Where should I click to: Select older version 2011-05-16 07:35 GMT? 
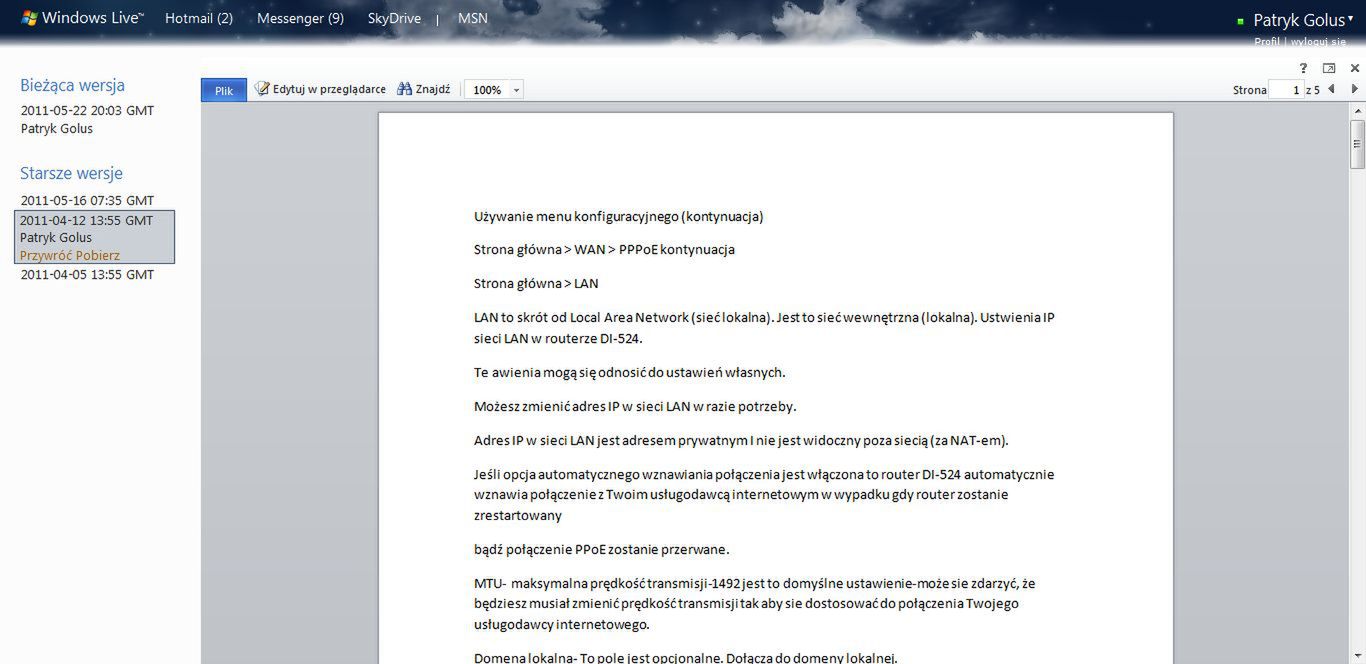pos(87,200)
